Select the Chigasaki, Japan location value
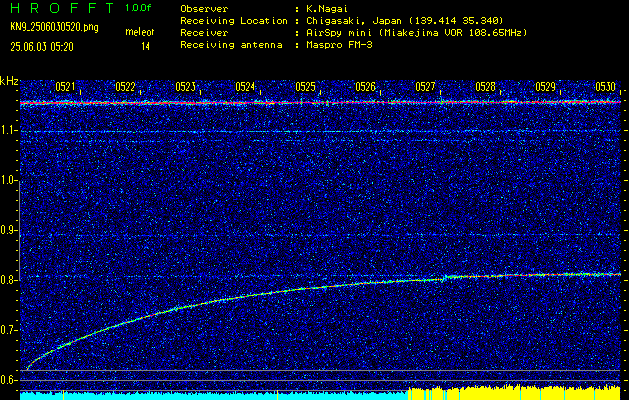629x400 pixels. 404,21
